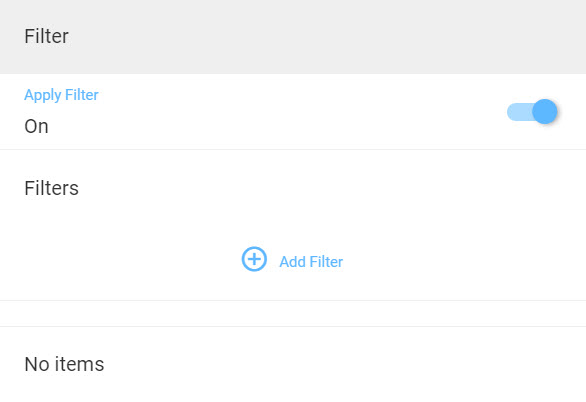Click the empty row above No items
The width and height of the screenshot is (586, 402).
click(293, 313)
